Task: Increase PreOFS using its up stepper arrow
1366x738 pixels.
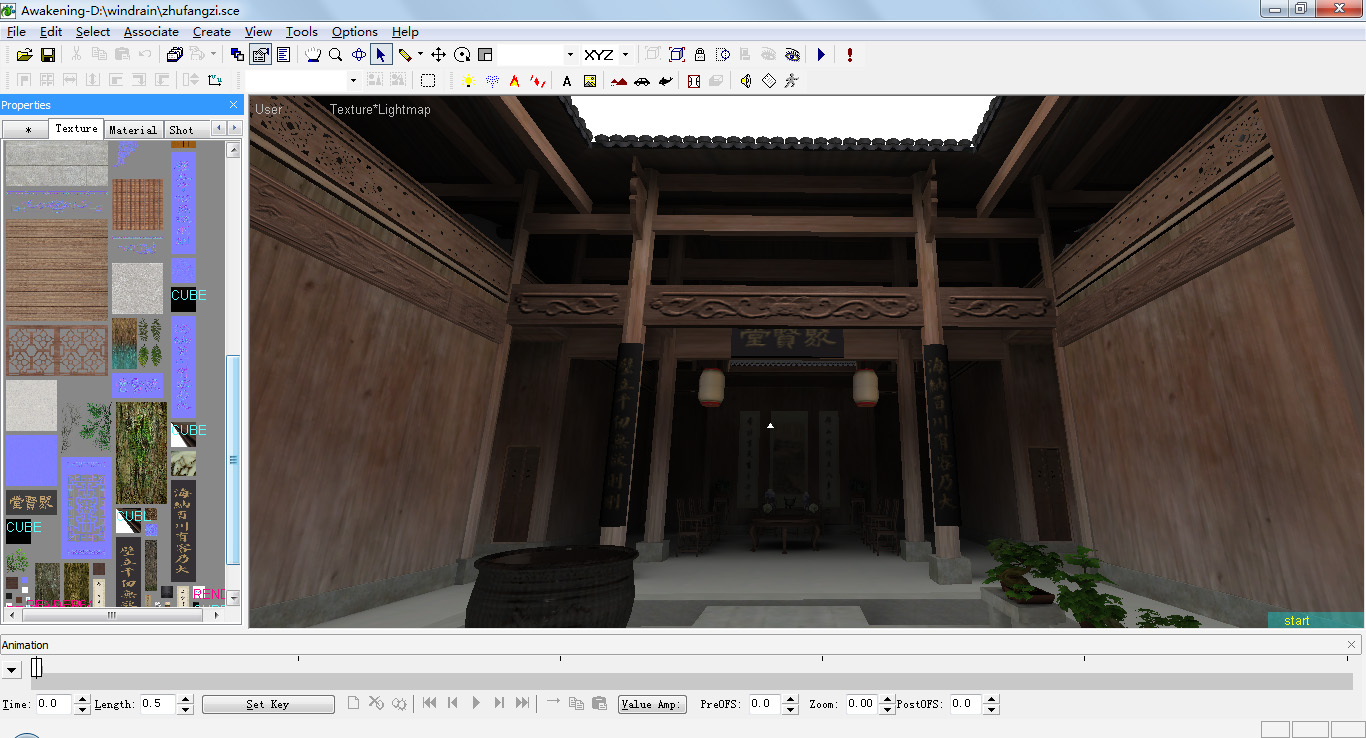Action: (x=789, y=699)
